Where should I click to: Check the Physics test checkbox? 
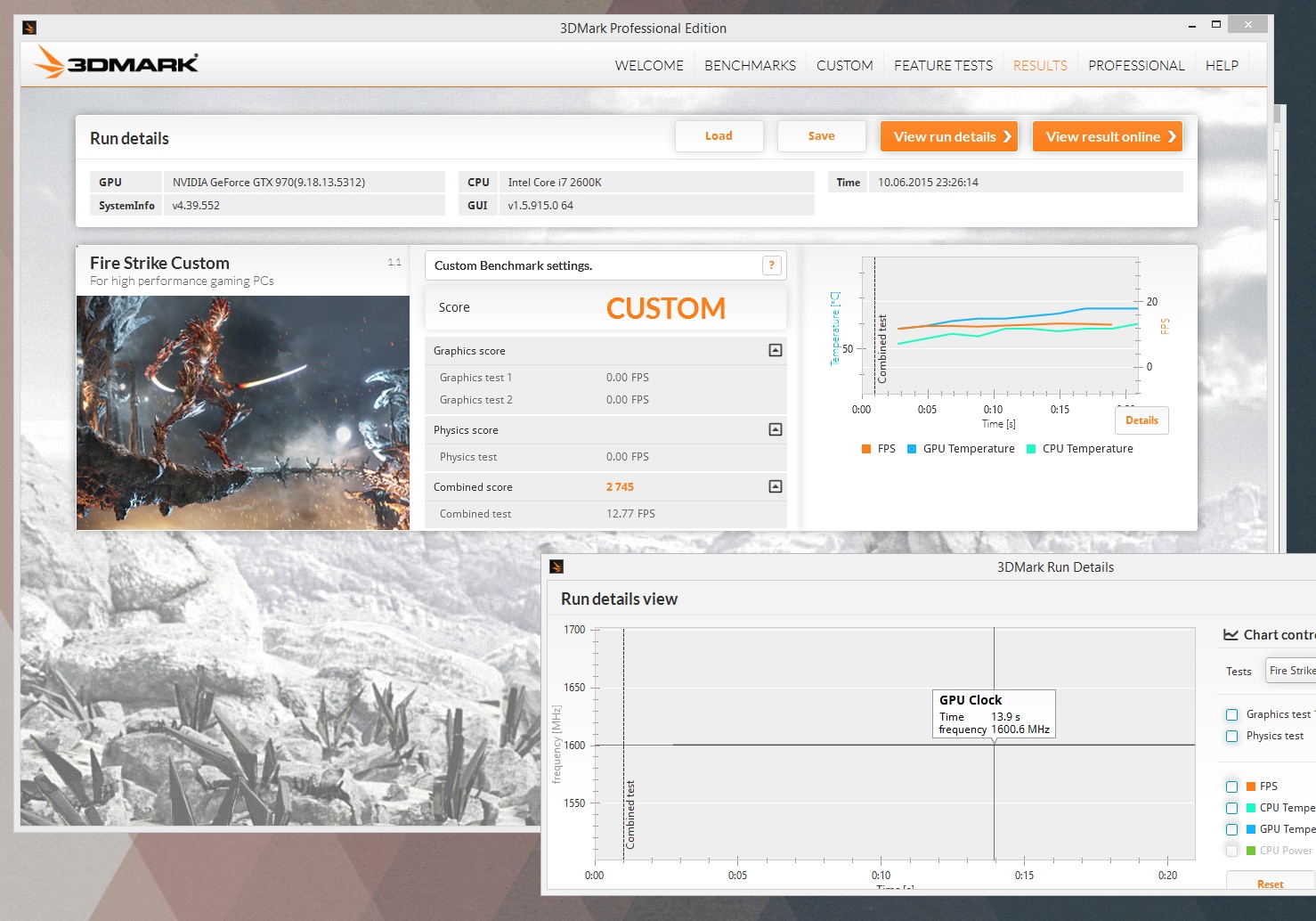(1231, 736)
